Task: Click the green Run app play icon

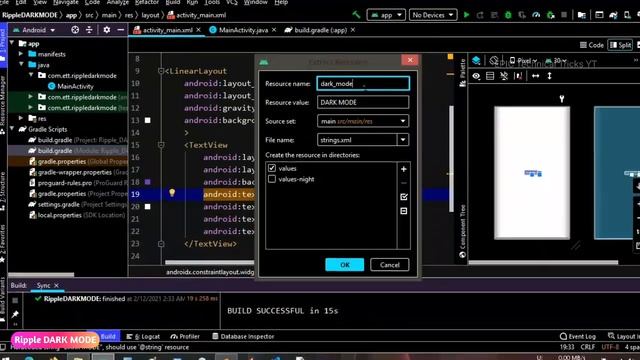Action: click(x=467, y=15)
